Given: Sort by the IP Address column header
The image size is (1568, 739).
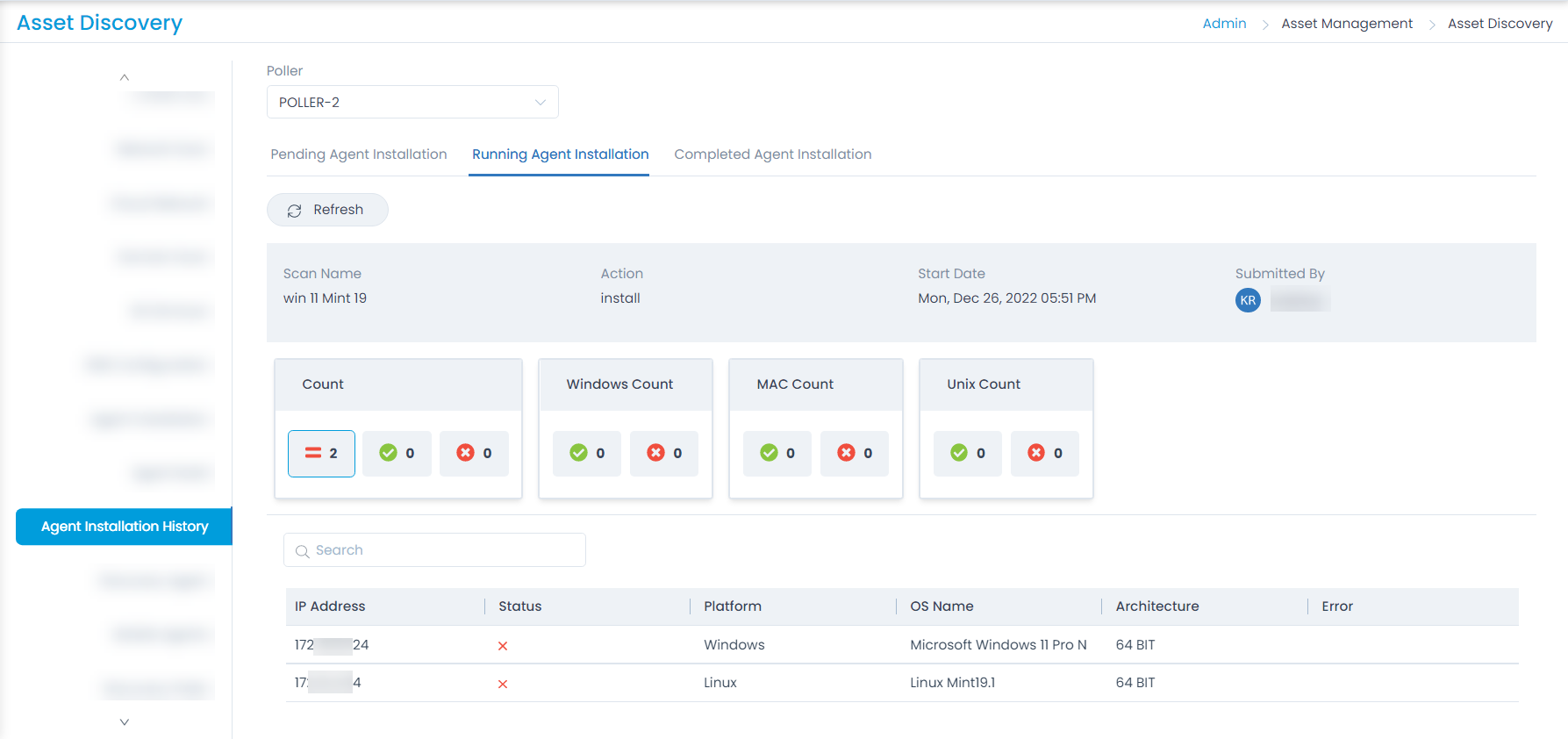Looking at the screenshot, I should (x=330, y=606).
